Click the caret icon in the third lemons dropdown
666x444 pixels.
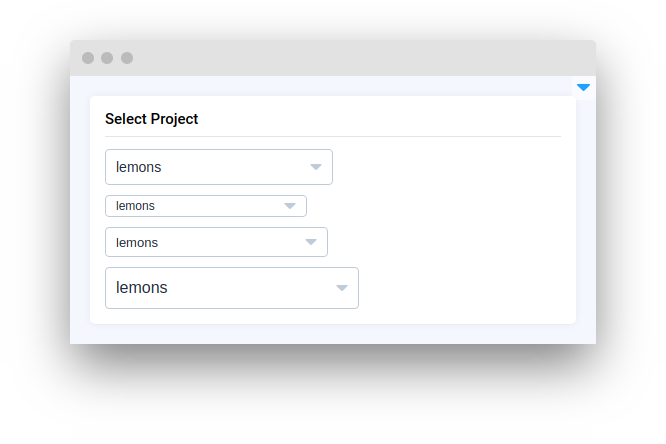(x=311, y=242)
